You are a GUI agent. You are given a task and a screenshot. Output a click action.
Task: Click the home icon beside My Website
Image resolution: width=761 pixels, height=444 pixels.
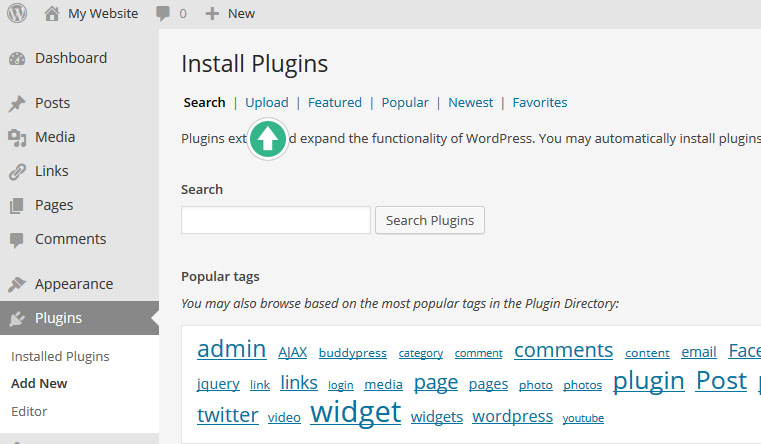(52, 13)
